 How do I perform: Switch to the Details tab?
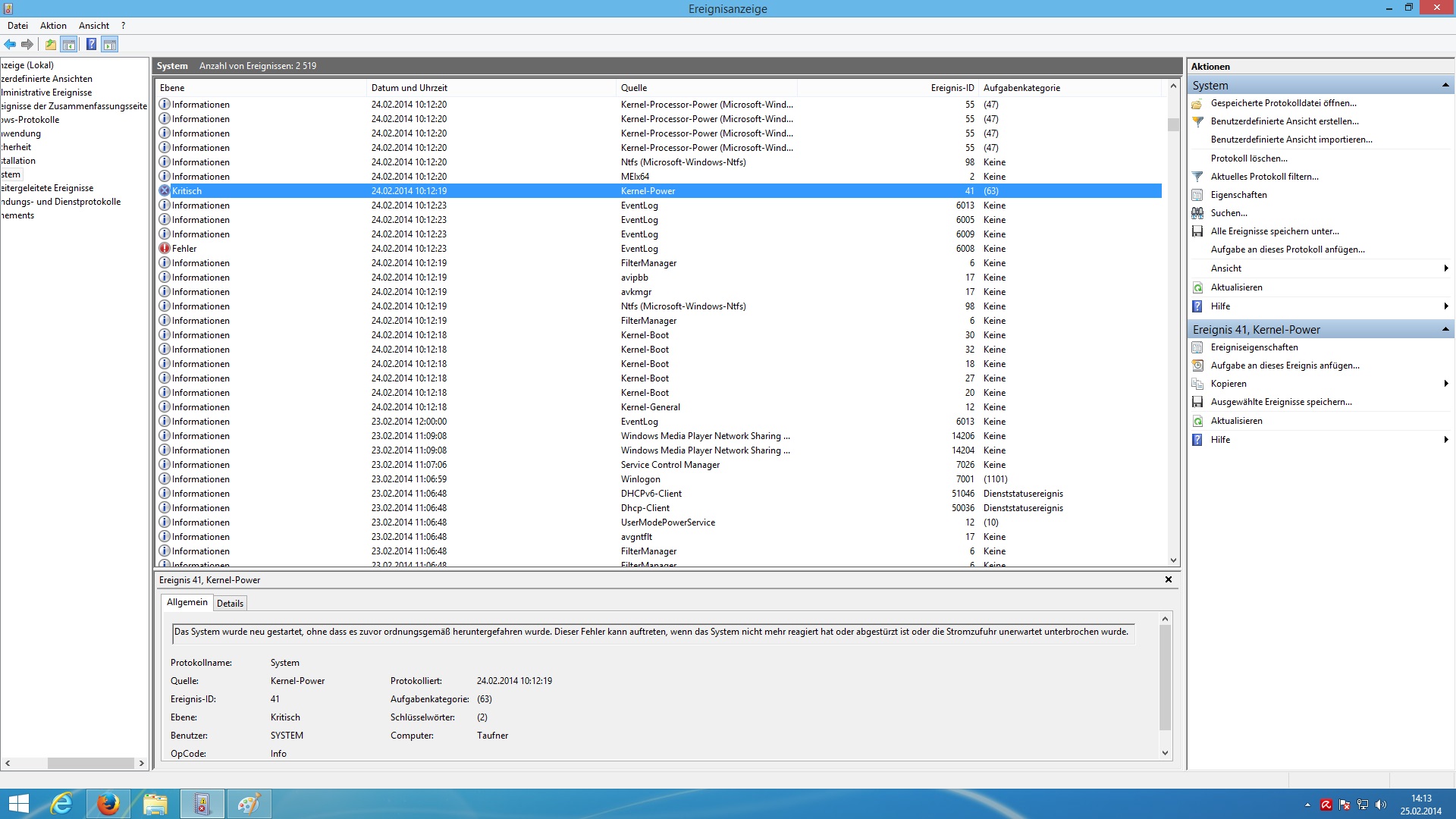coord(230,604)
